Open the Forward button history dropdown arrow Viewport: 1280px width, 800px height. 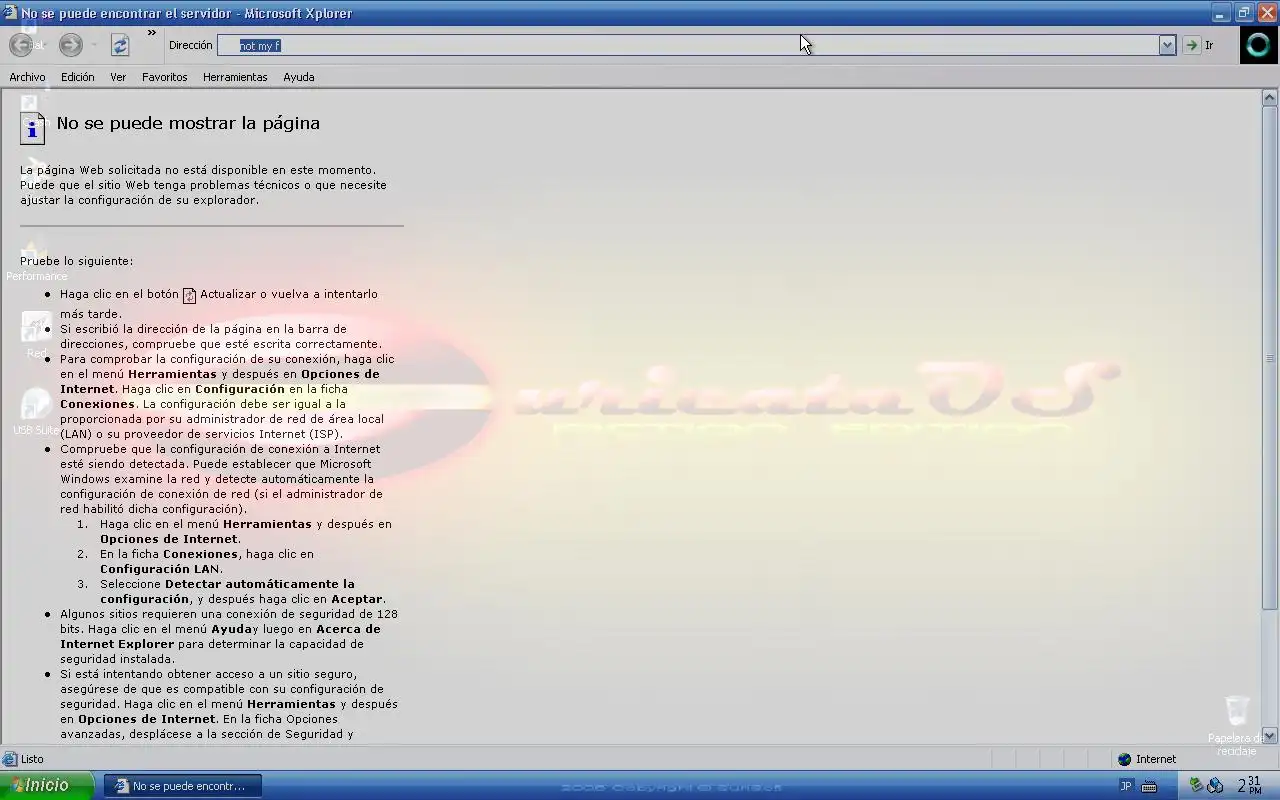coord(94,45)
